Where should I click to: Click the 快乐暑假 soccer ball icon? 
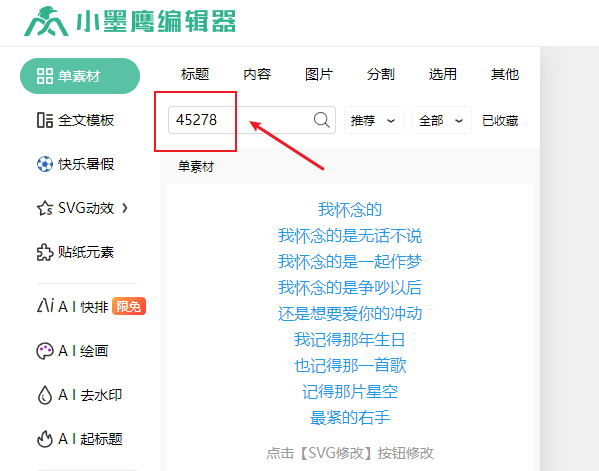(45, 164)
